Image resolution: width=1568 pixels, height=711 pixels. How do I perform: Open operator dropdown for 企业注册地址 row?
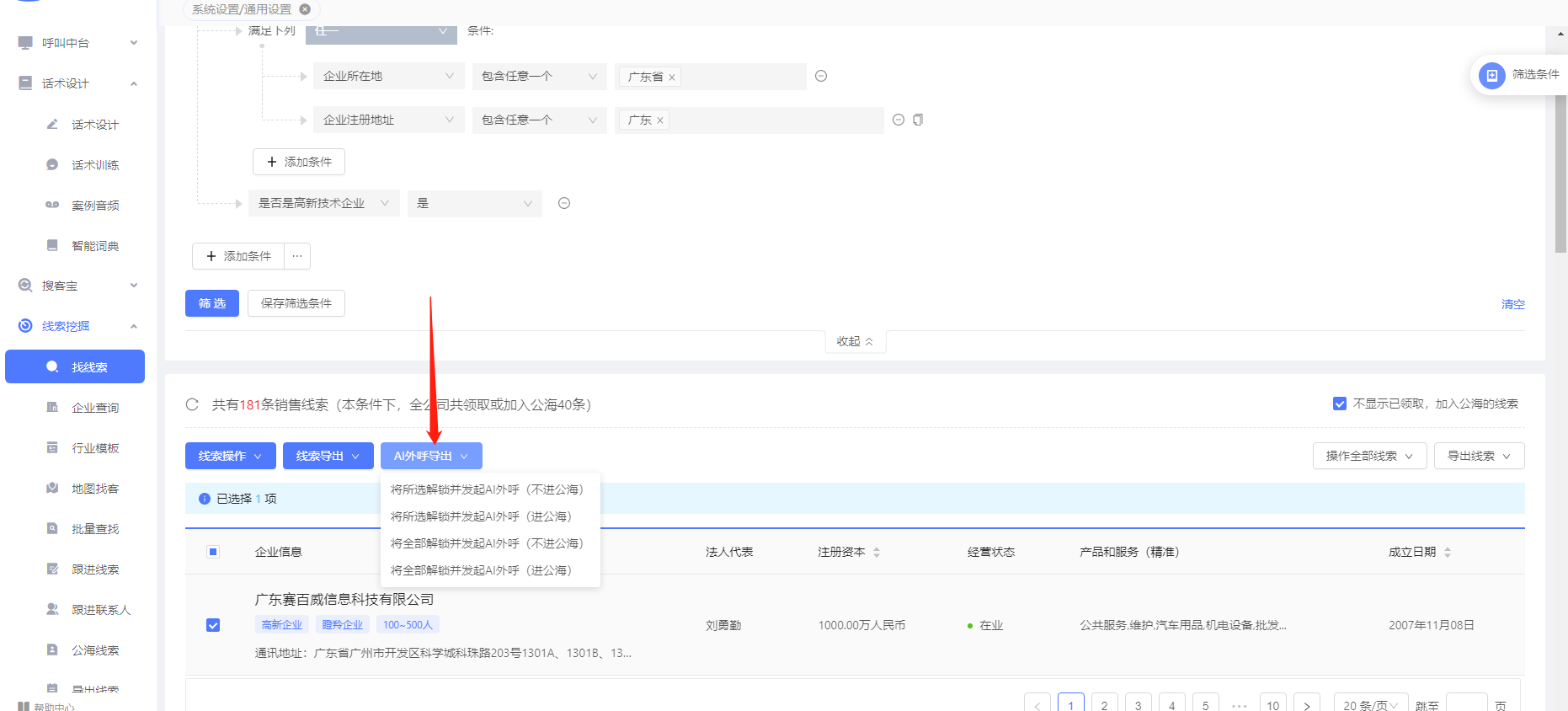tap(539, 120)
